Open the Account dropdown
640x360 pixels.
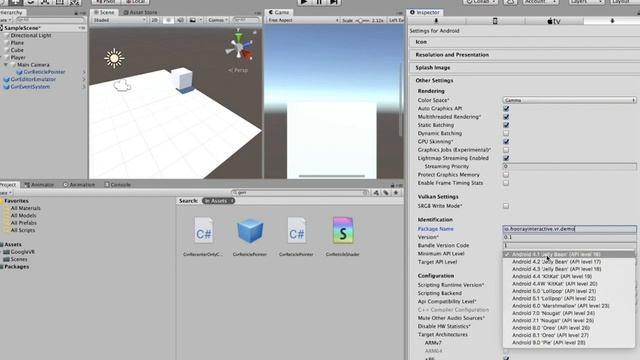coord(540,2)
